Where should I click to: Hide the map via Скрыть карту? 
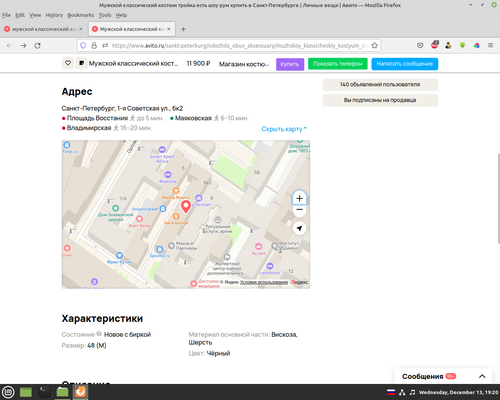click(284, 129)
